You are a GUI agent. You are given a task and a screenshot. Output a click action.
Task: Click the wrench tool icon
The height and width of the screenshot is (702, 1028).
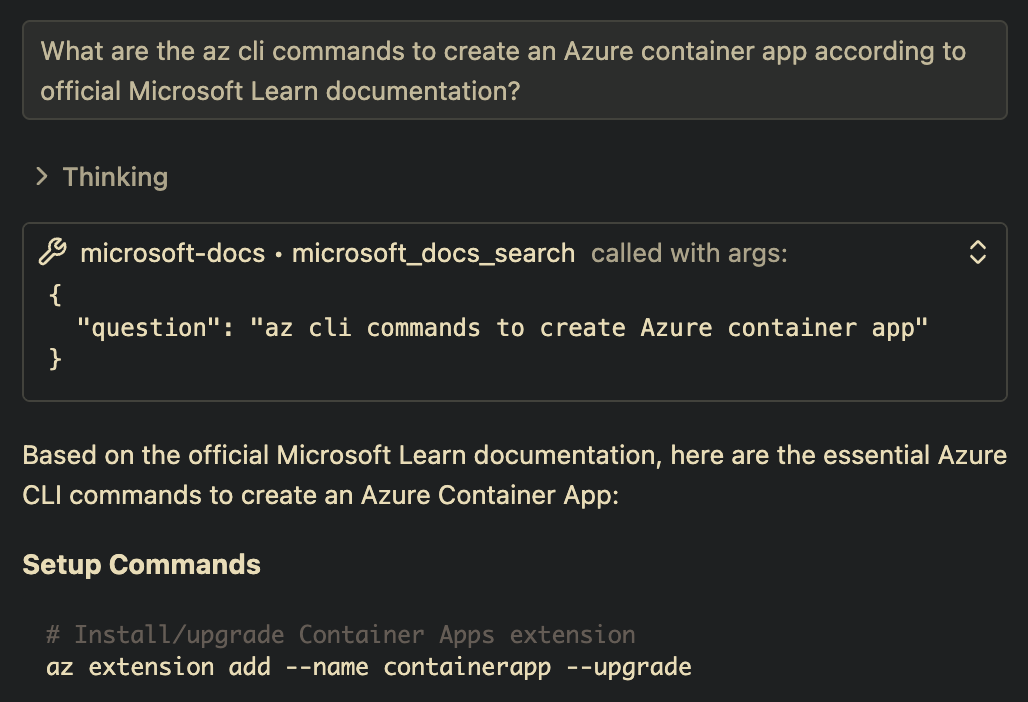52,252
